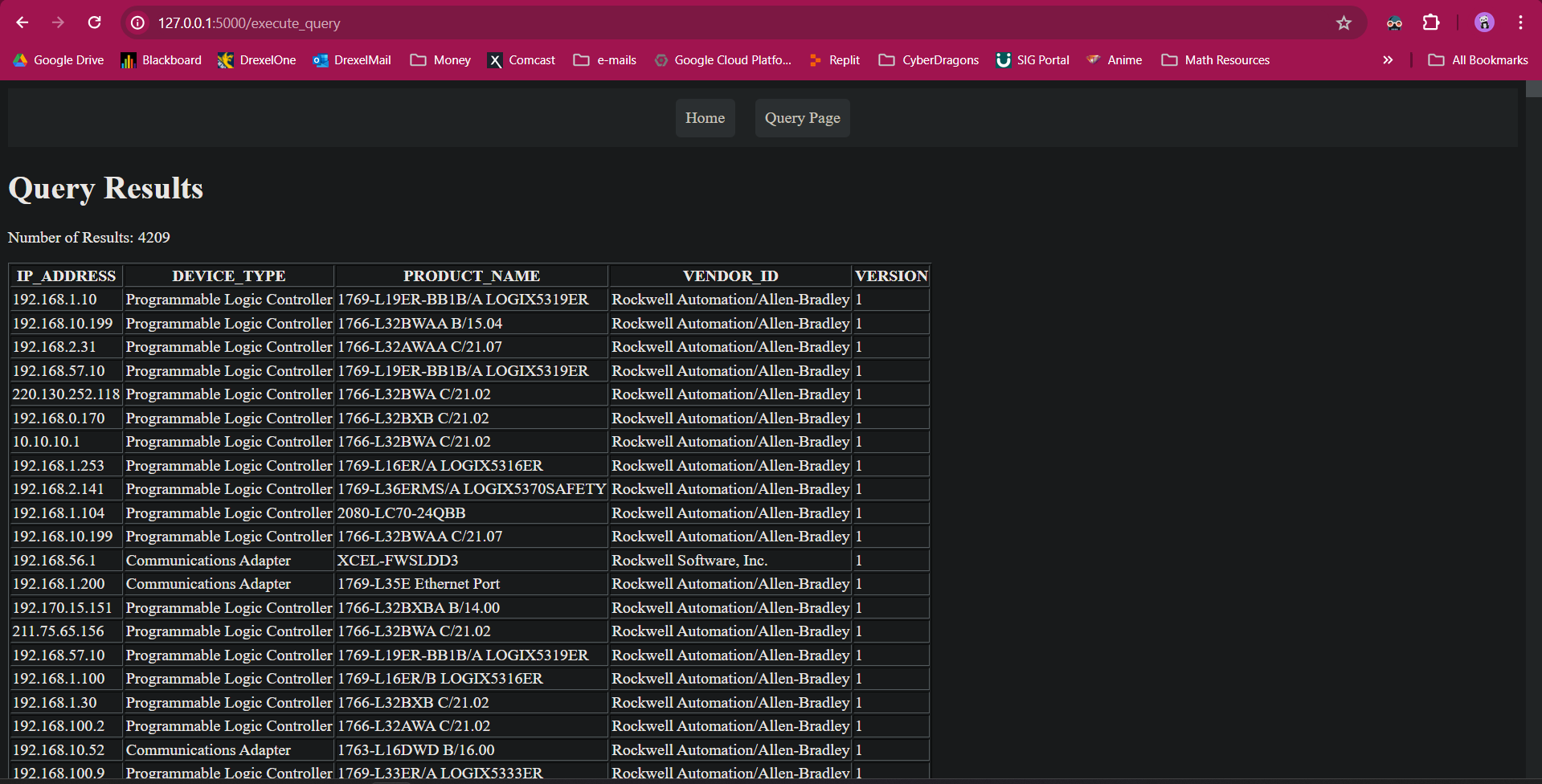This screenshot has height=784, width=1542.
Task: Go back with the browser back arrow
Action: point(22,22)
